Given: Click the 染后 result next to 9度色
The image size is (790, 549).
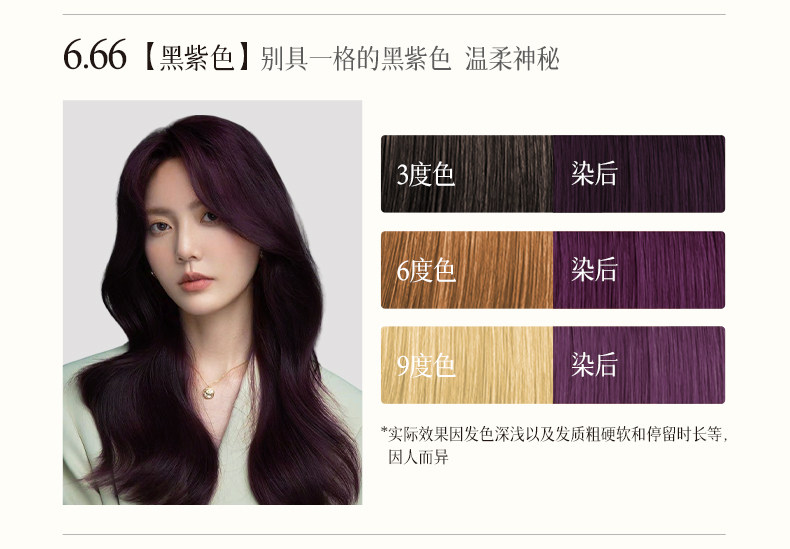Looking at the screenshot, I should click(x=639, y=365).
